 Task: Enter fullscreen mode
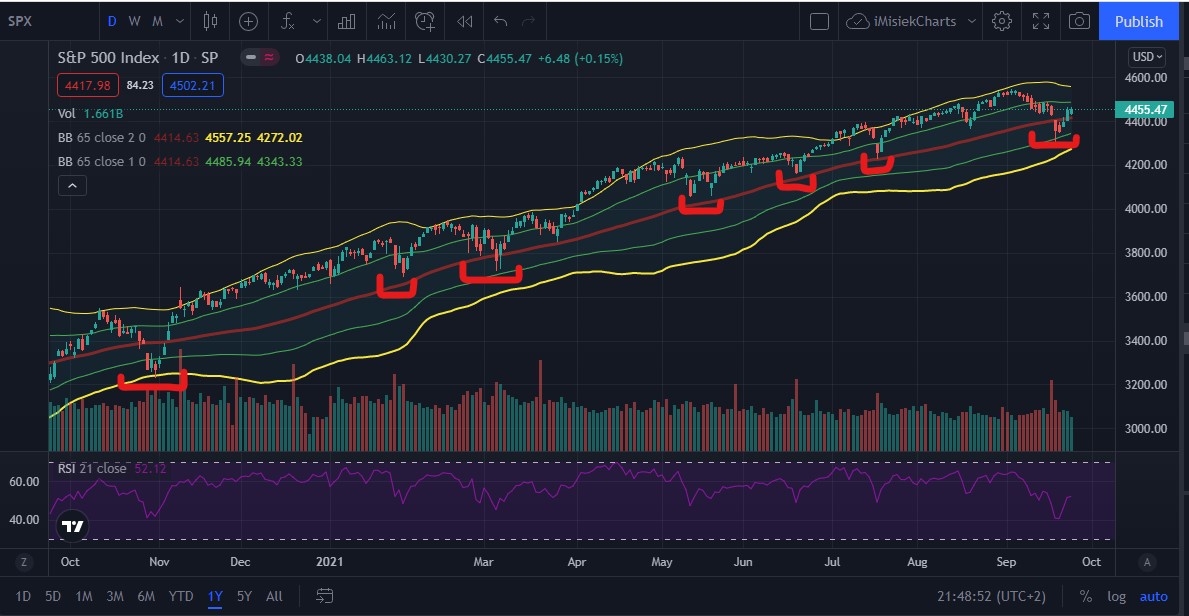1041,21
